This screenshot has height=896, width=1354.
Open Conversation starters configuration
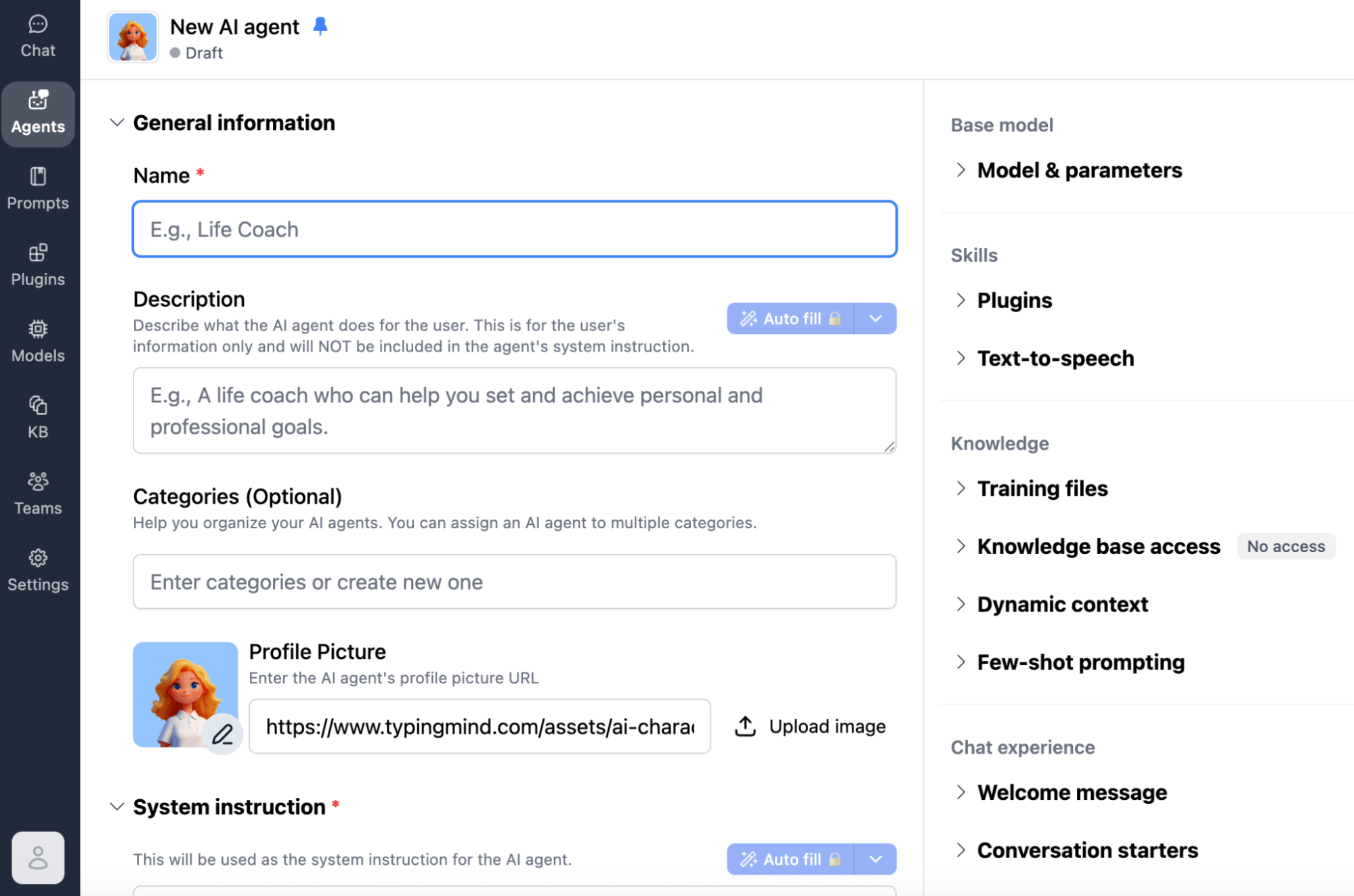(x=1086, y=850)
